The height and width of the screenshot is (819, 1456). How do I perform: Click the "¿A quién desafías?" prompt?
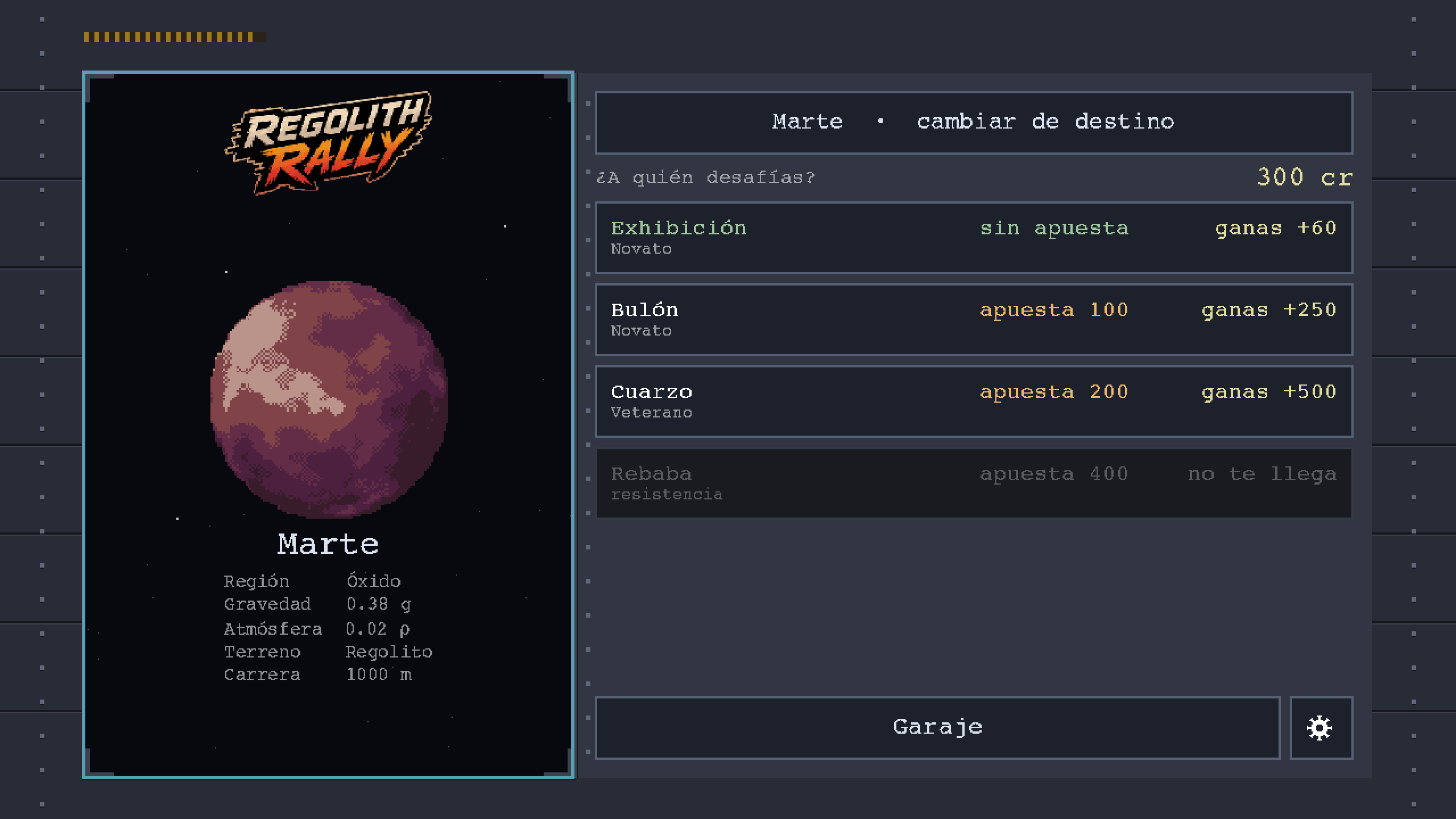pos(706,177)
